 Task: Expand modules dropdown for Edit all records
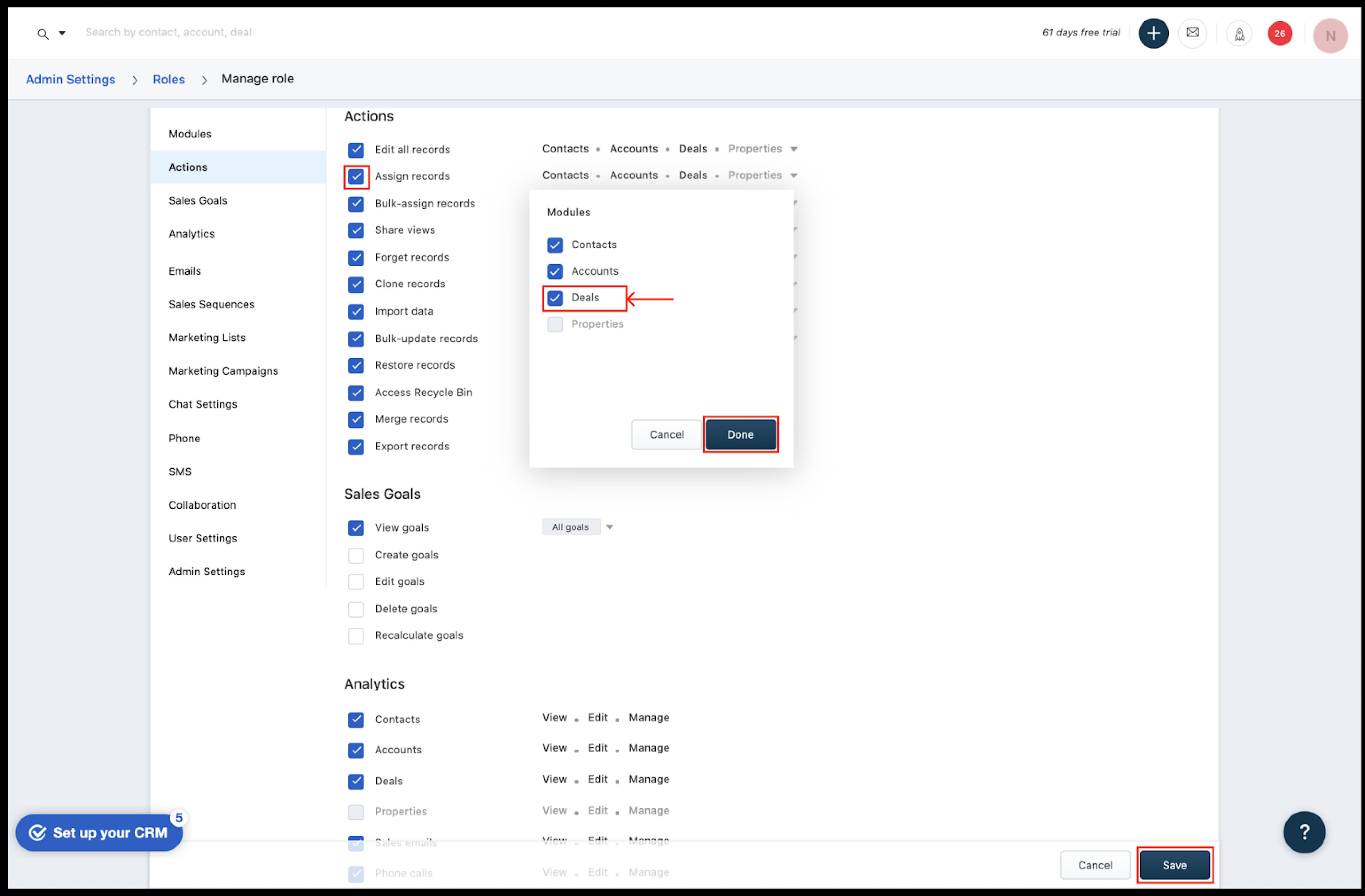click(x=794, y=149)
